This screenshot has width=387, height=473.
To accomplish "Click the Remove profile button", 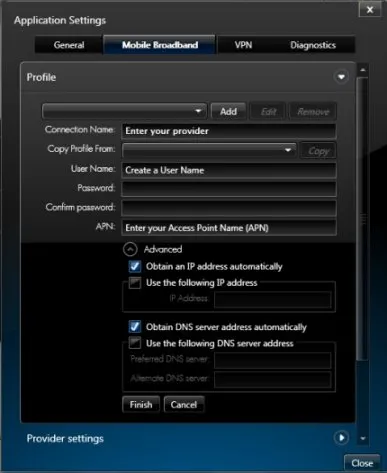I will (313, 111).
